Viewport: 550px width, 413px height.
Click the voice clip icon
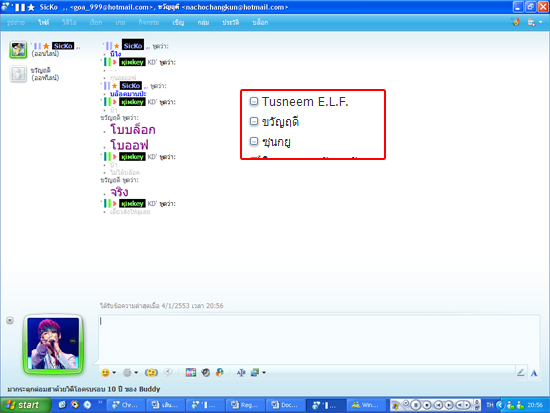[169, 372]
